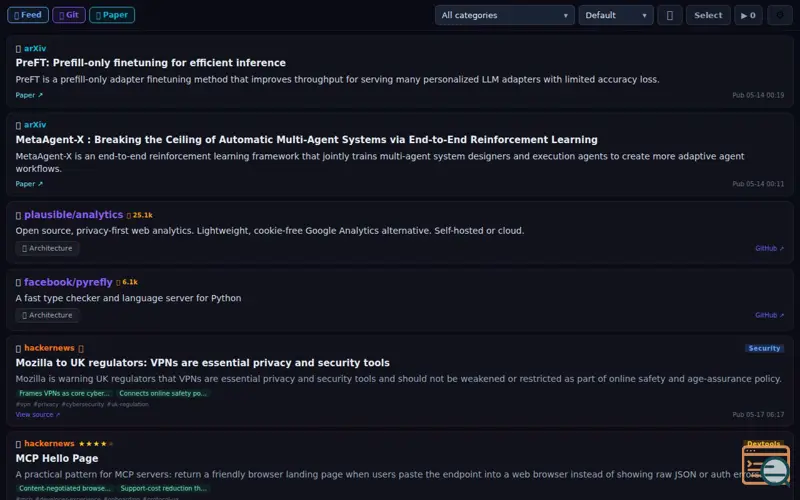Open the Default sort dropdown

(x=616, y=15)
